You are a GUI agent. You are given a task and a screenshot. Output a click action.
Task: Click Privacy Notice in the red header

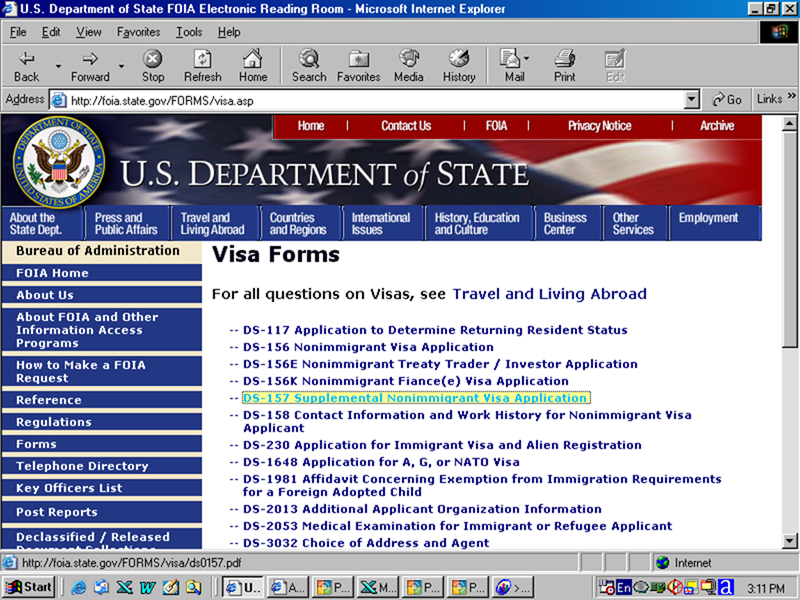coord(599,126)
